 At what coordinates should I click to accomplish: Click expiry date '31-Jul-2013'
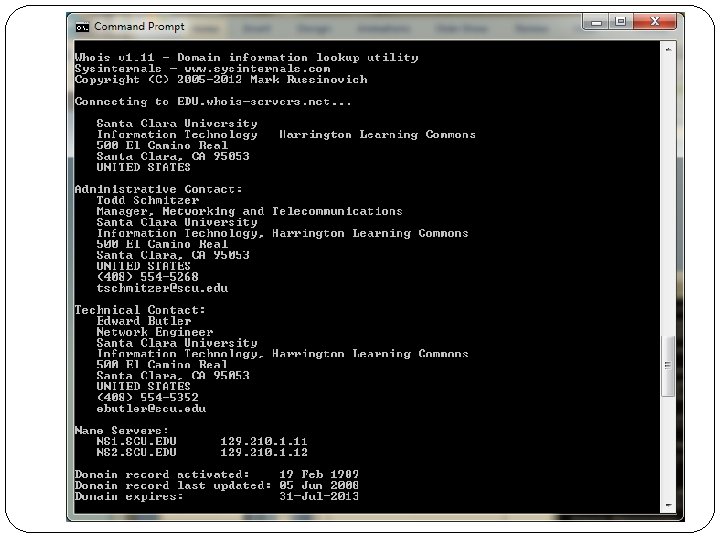coord(319,496)
